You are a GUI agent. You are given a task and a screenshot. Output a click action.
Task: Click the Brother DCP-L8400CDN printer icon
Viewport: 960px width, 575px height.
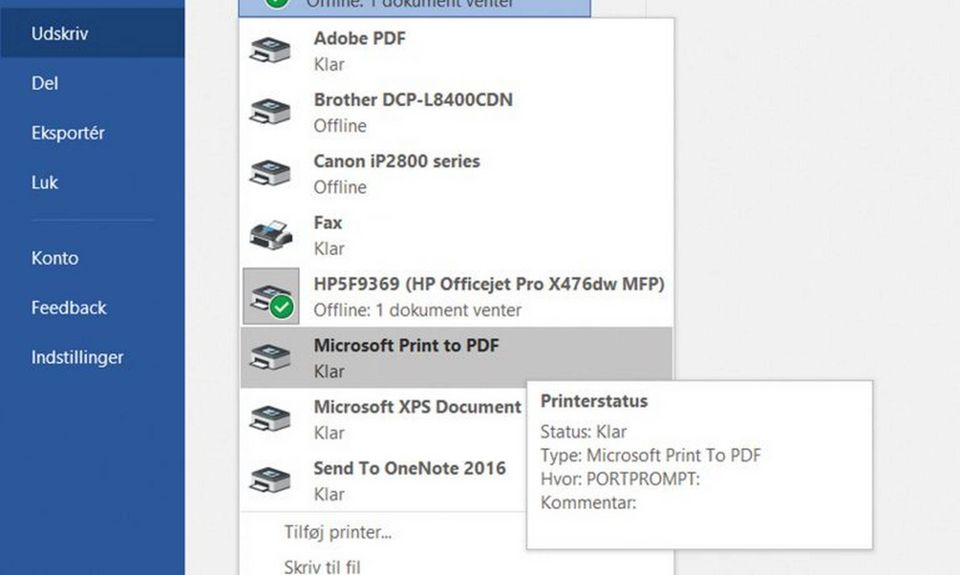click(270, 112)
